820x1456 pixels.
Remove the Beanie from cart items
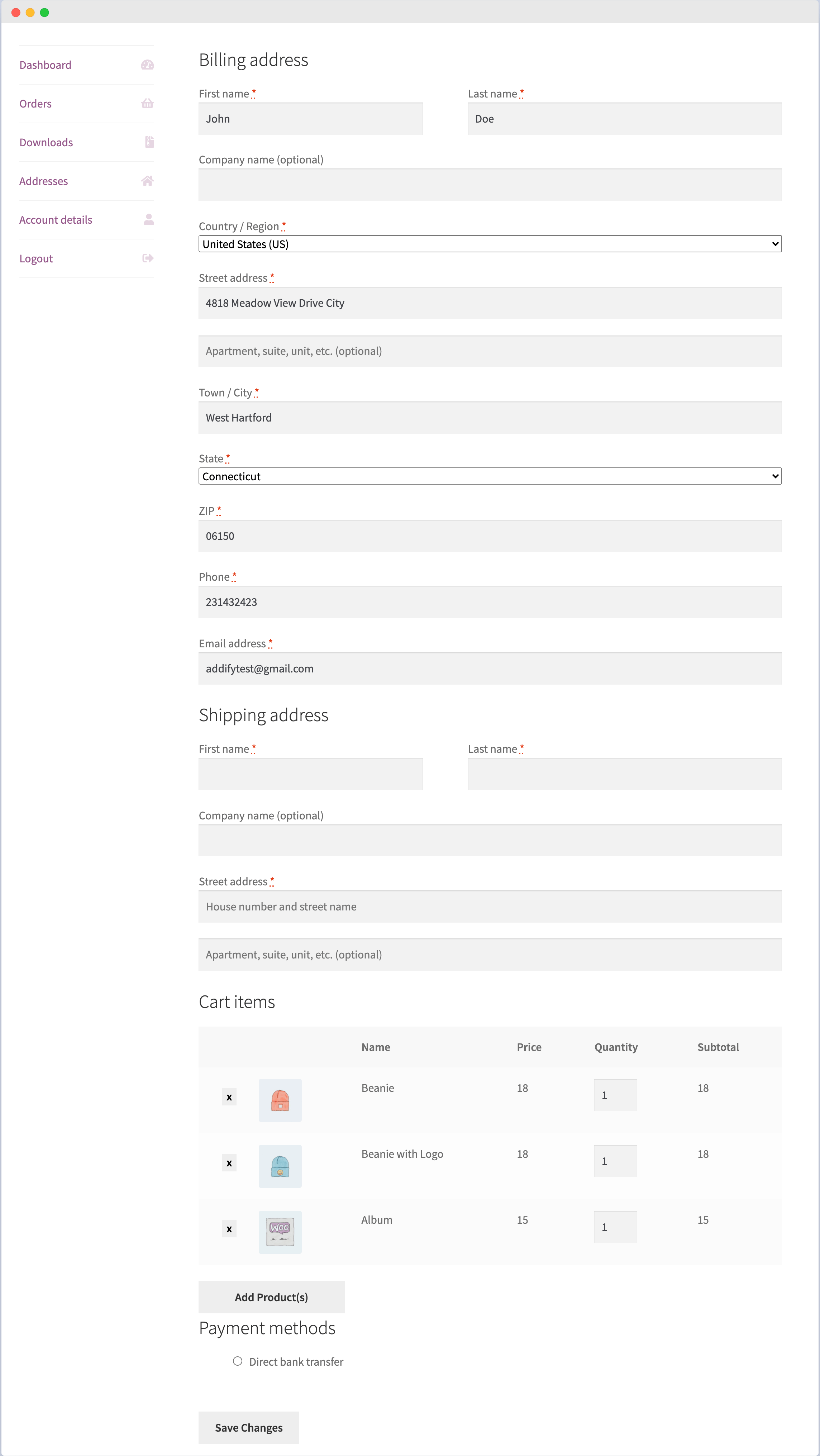coord(229,1096)
